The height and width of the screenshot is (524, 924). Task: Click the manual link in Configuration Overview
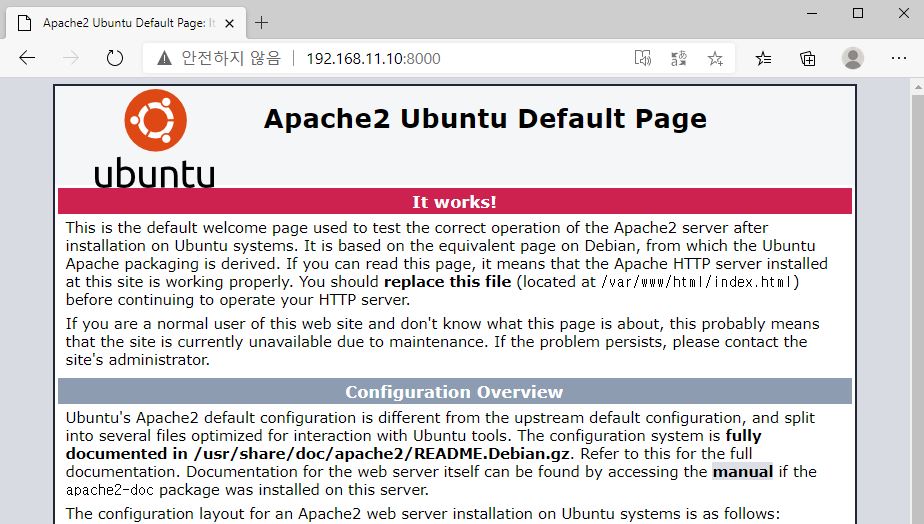point(742,472)
